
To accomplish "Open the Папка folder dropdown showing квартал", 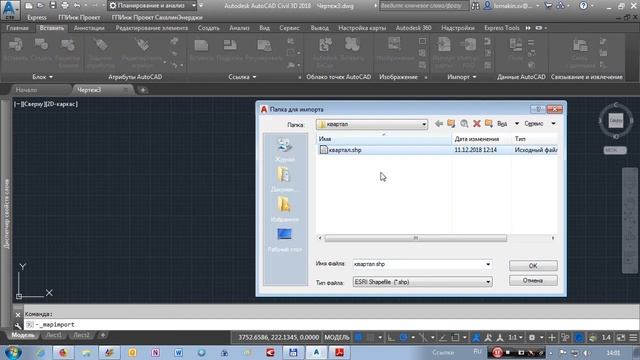I will coord(372,124).
